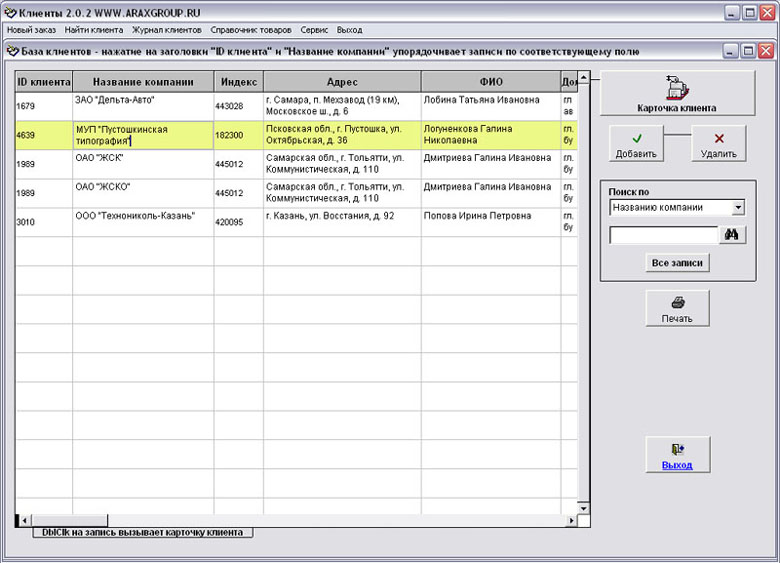This screenshot has height=563, width=780.
Task: Click the ID cell 1679
Action: 44,106
